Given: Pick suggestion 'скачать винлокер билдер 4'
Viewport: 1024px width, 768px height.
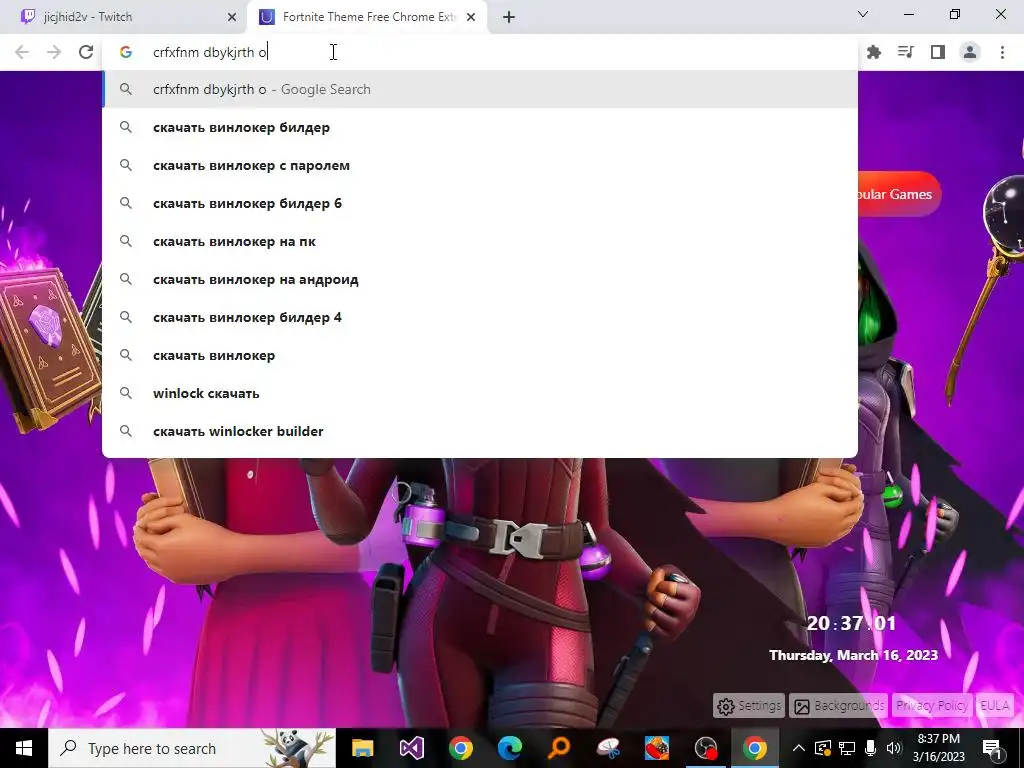Looking at the screenshot, I should (480, 317).
